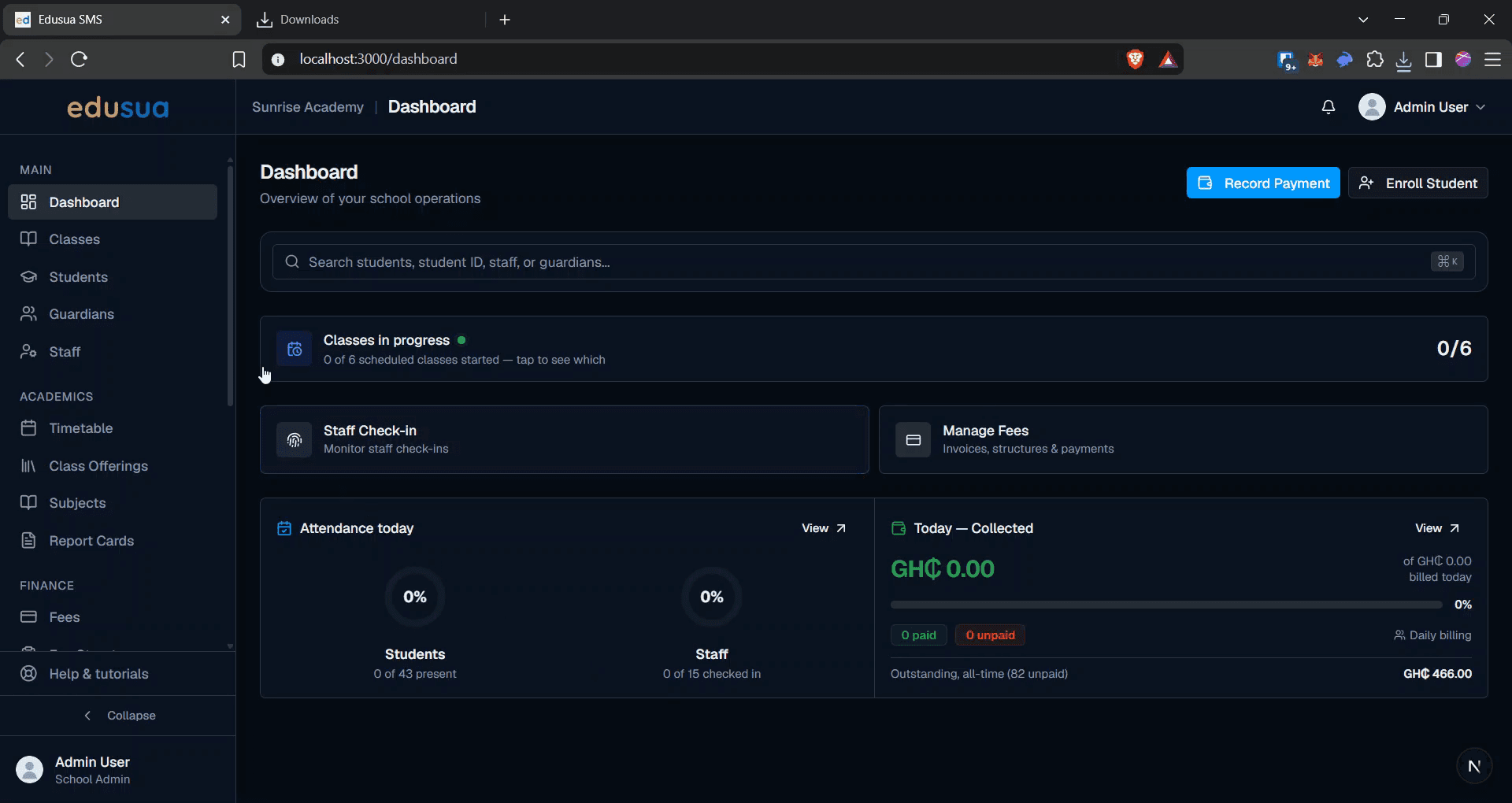
Task: View attendance today details
Action: 824,528
